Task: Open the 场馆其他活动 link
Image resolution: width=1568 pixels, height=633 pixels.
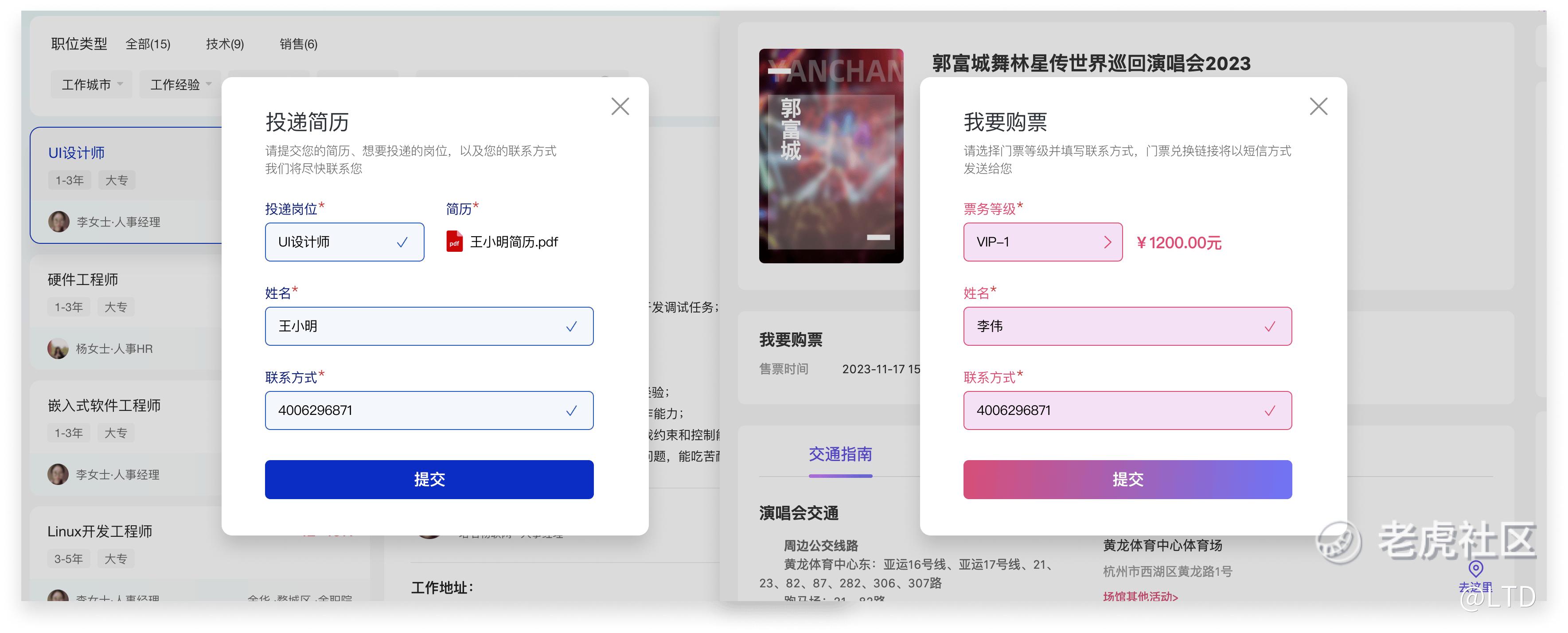Action: [x=1140, y=597]
